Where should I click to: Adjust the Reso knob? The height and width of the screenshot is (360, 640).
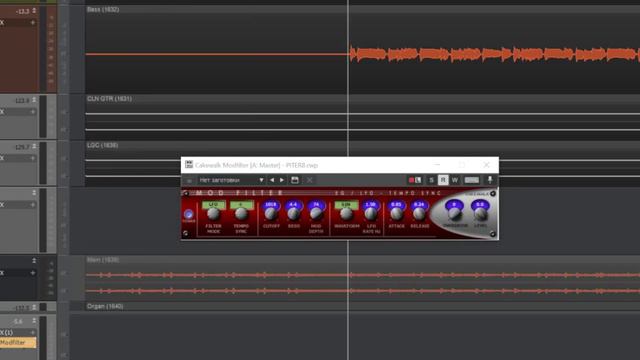(x=293, y=214)
